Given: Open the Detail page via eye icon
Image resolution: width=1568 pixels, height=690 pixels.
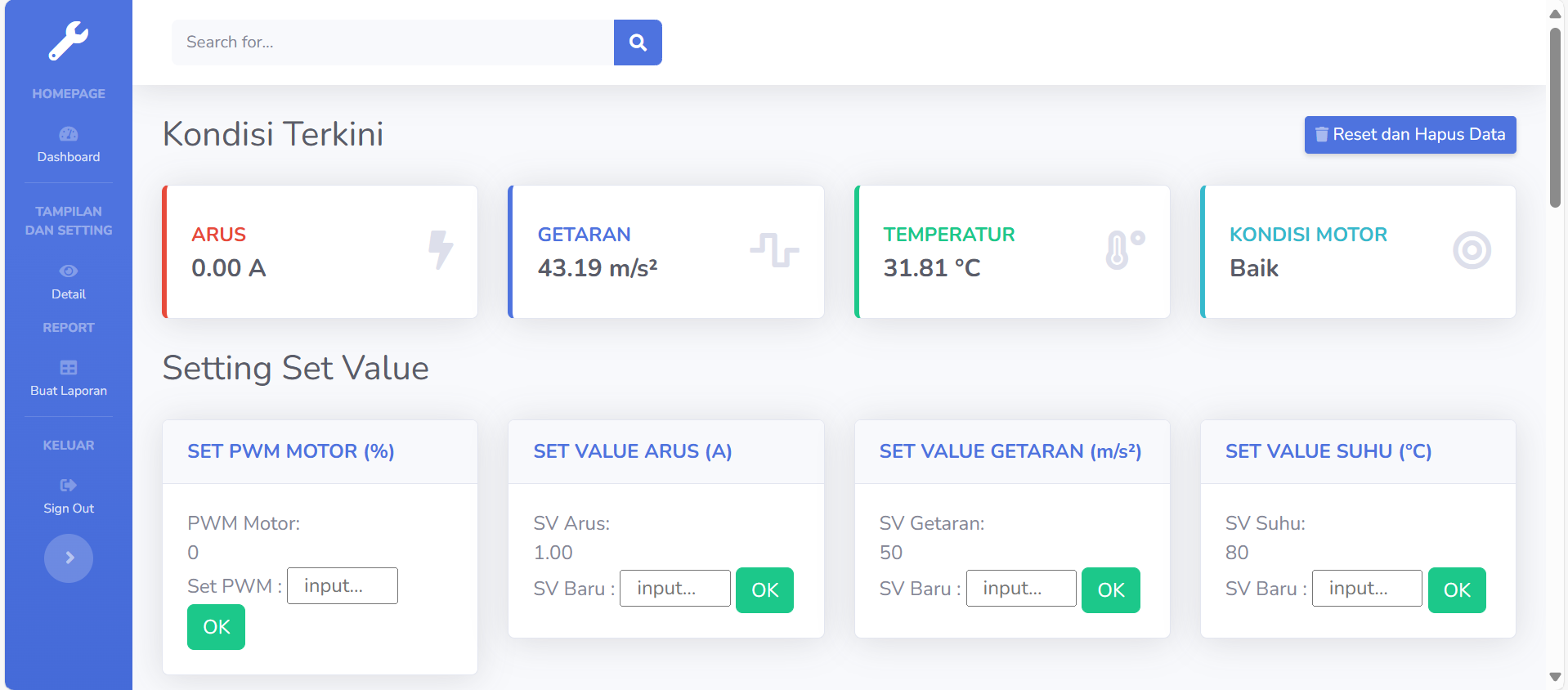Looking at the screenshot, I should [69, 271].
